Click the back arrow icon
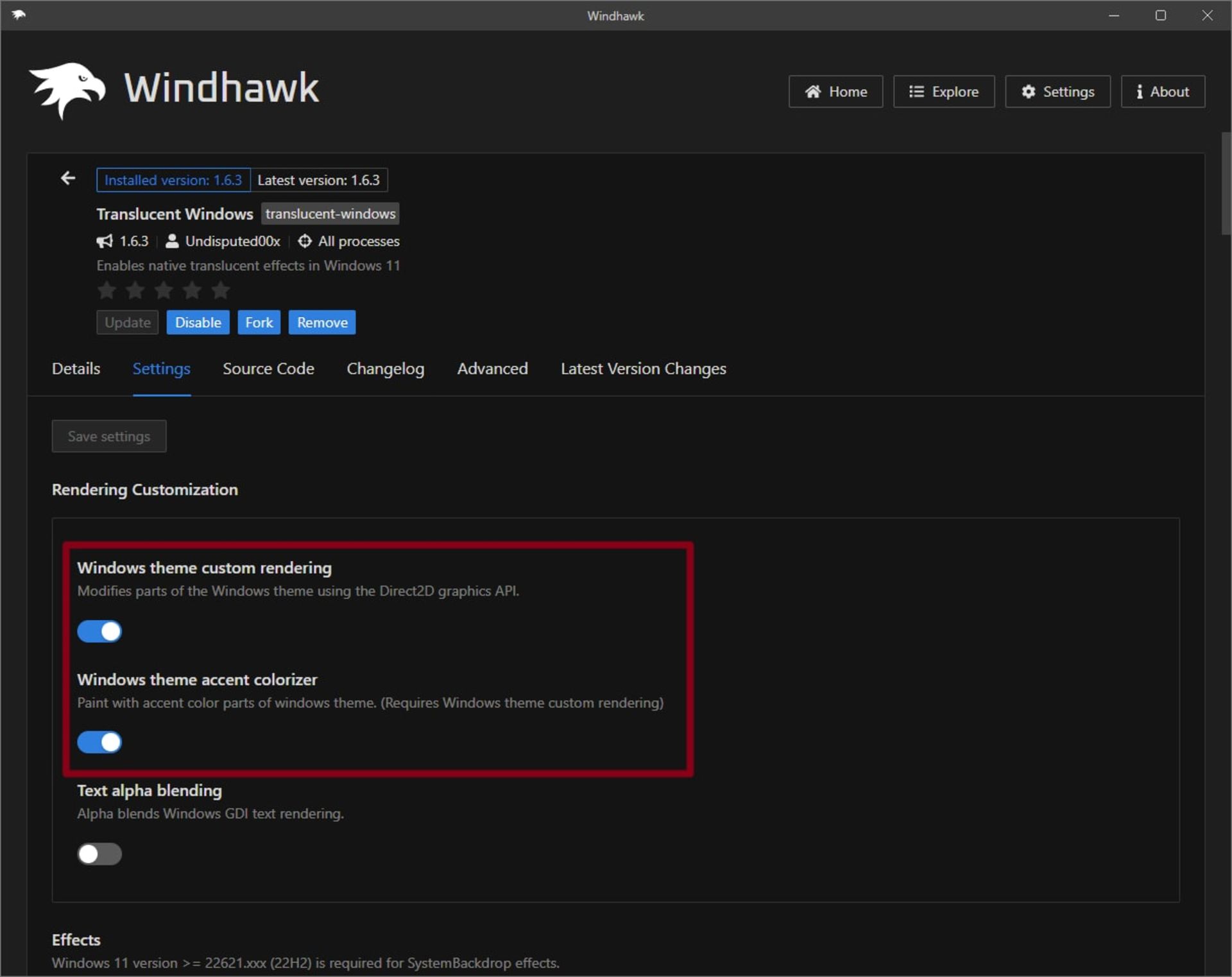Screen dimensions: 1232x977 (68, 178)
